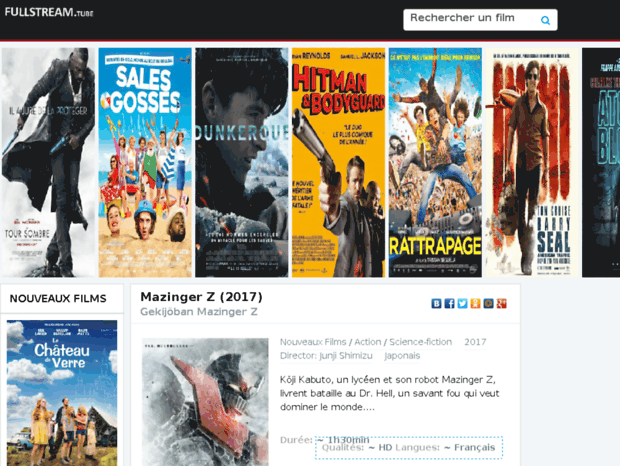
Task: Open the Barry Seal movie poster
Action: click(x=531, y=162)
